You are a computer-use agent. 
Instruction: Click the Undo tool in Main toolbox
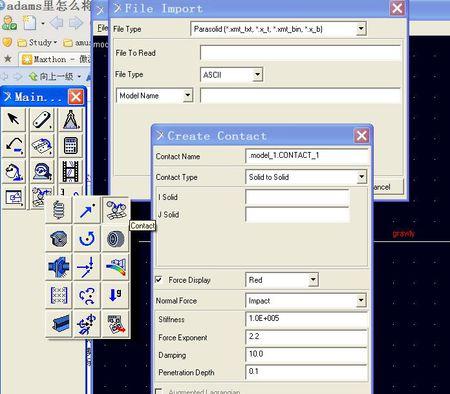[x=14, y=146]
